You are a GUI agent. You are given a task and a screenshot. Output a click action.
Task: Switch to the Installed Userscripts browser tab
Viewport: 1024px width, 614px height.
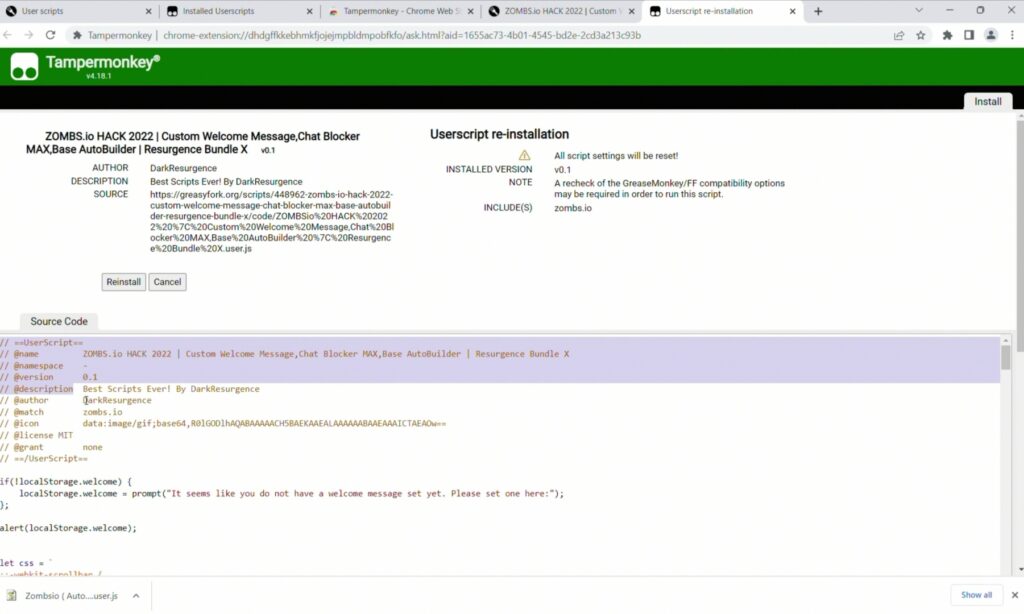coord(239,11)
